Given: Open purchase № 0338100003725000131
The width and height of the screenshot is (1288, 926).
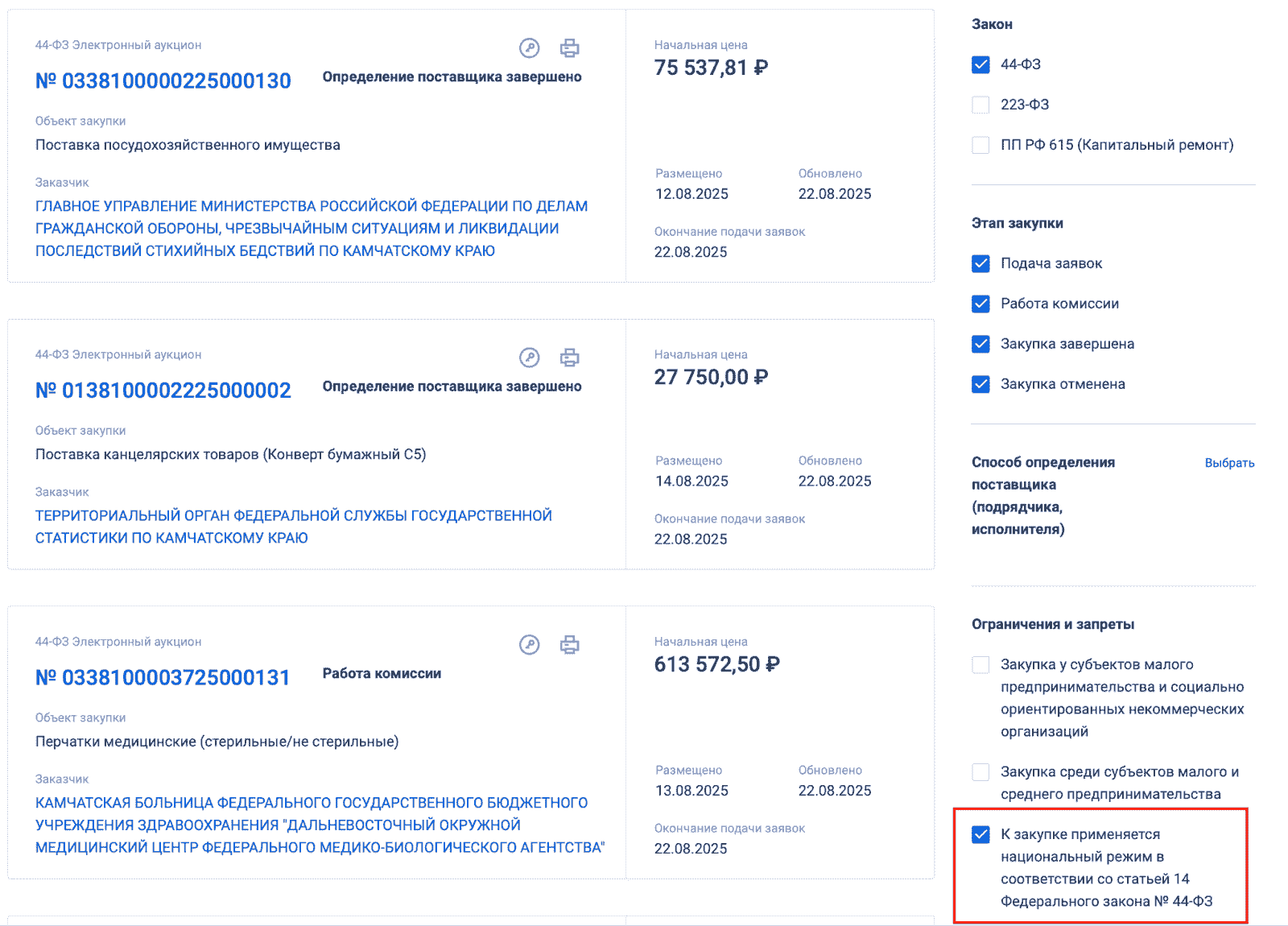Looking at the screenshot, I should 163,678.
